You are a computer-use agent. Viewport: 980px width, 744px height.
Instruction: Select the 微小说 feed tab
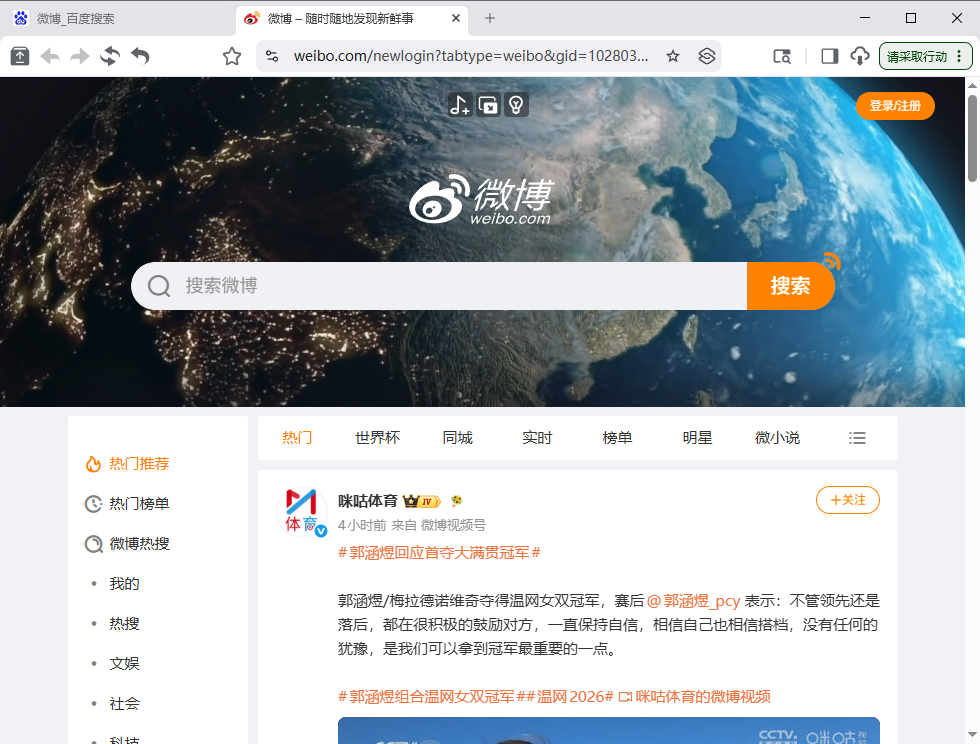click(x=778, y=438)
